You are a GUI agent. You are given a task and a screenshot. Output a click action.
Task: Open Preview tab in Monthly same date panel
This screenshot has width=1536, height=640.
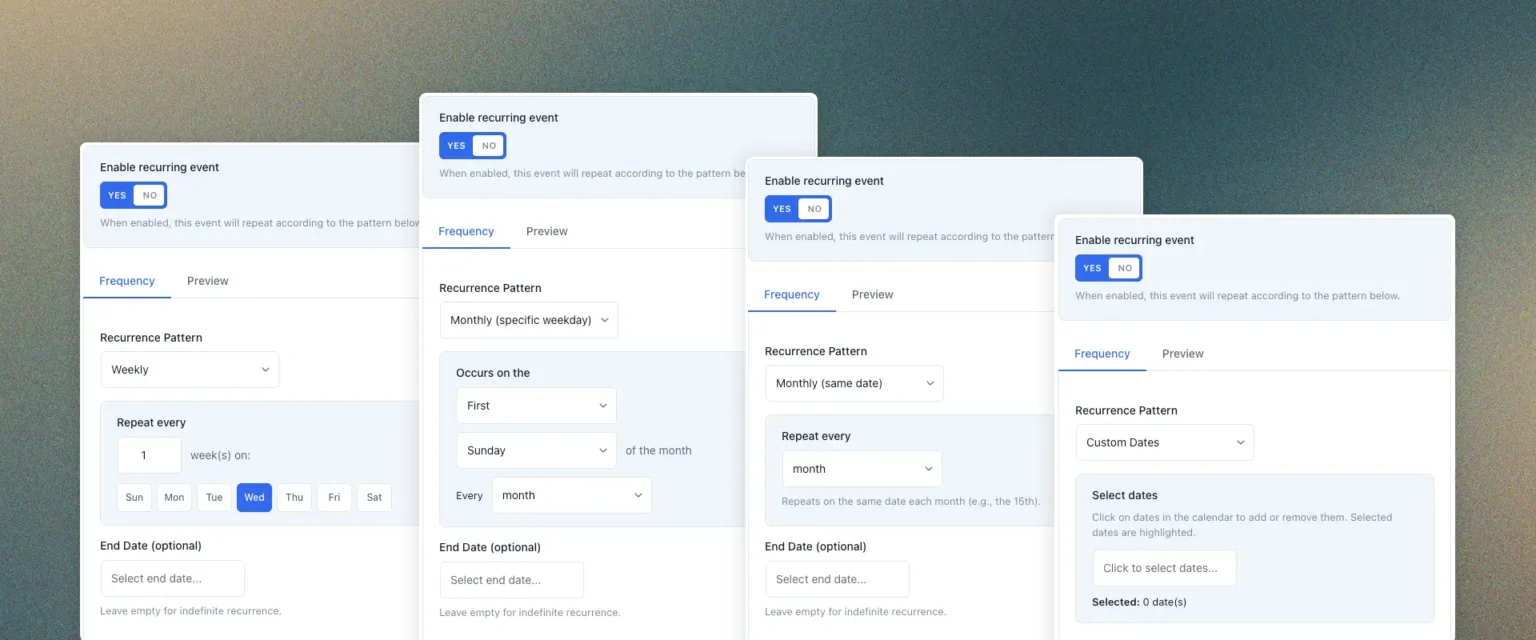pos(873,295)
